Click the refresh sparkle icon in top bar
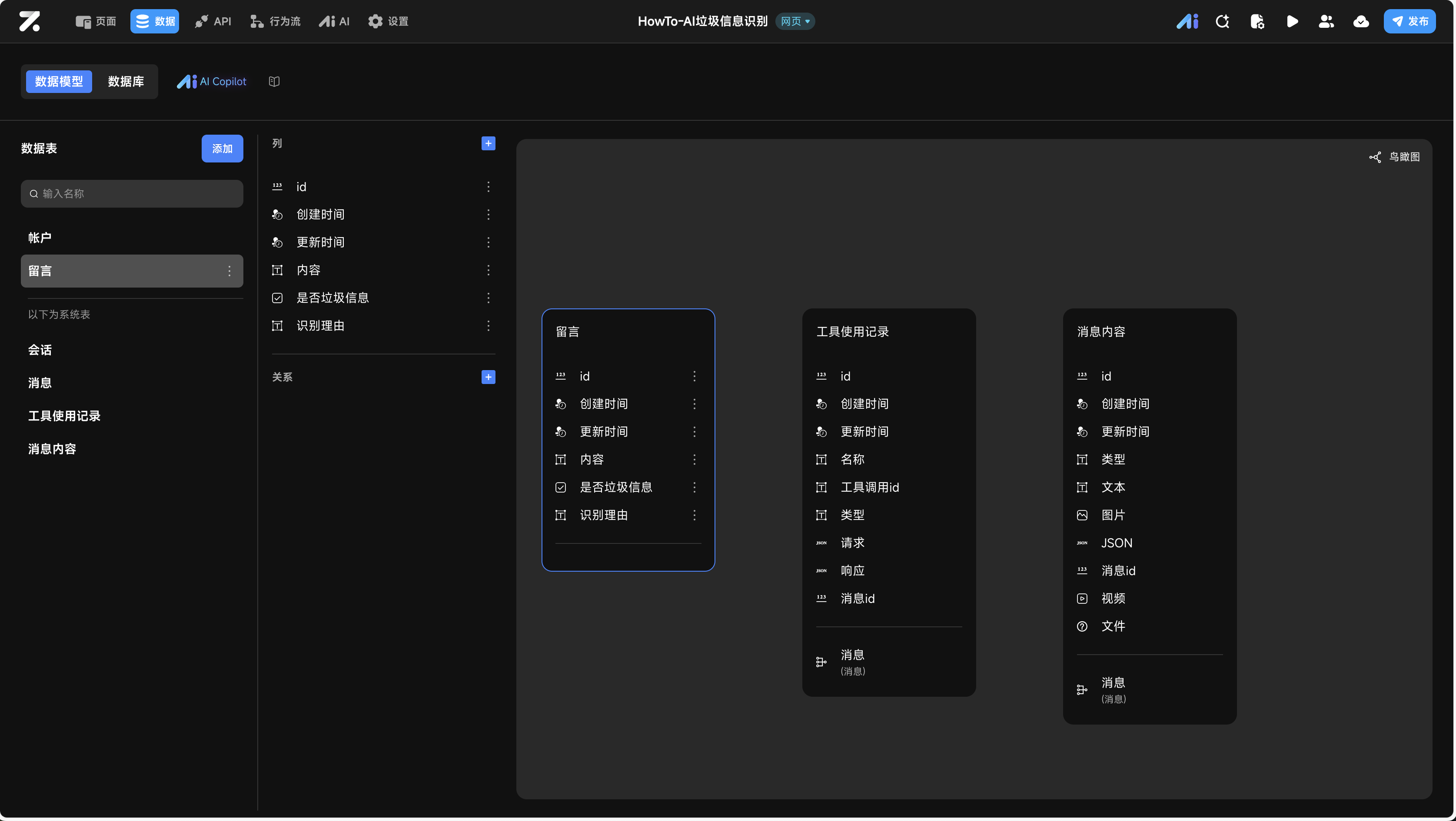The image size is (1456, 821). coord(1222,21)
